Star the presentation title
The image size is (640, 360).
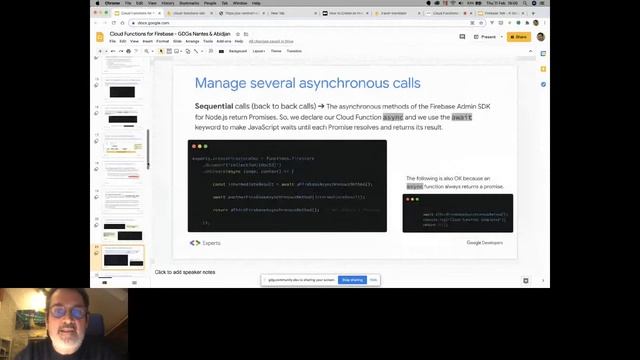pyautogui.click(x=238, y=34)
